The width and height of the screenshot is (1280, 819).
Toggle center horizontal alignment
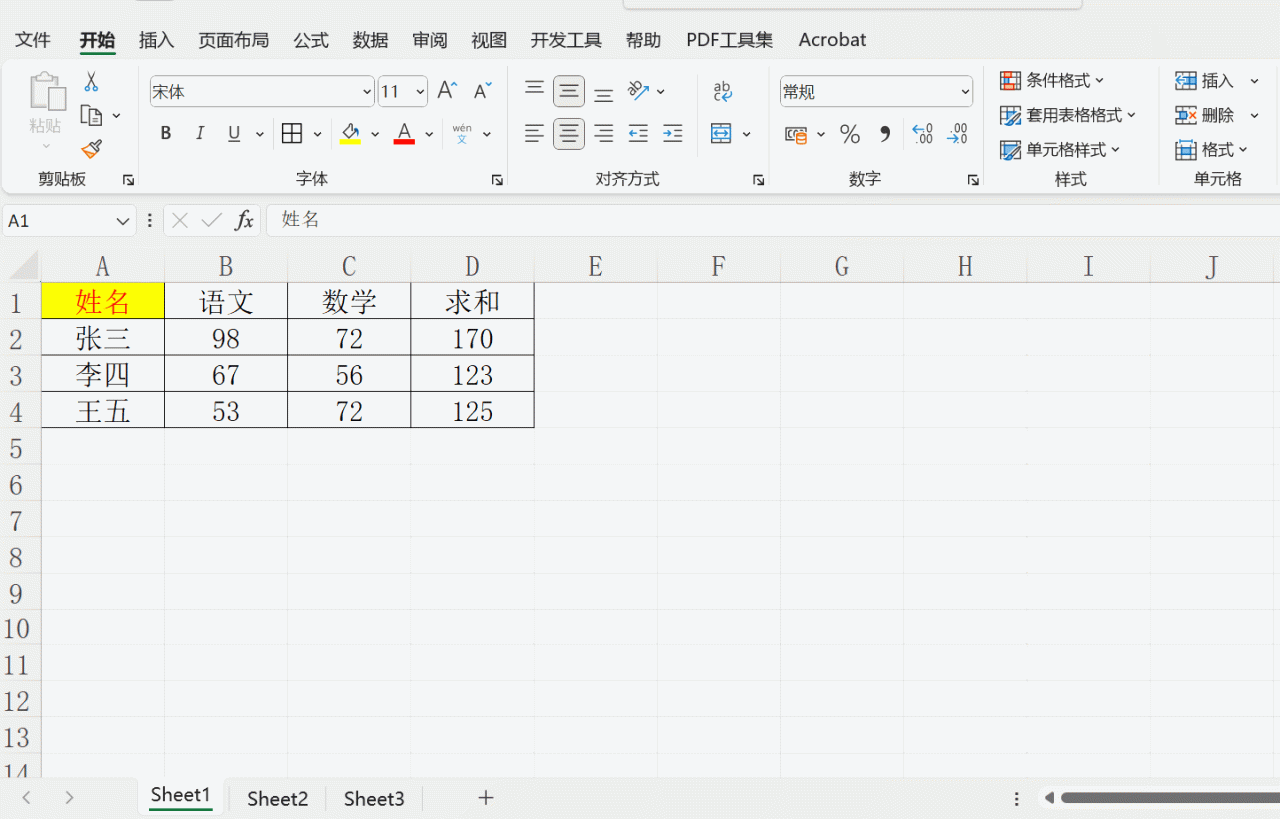coord(569,133)
